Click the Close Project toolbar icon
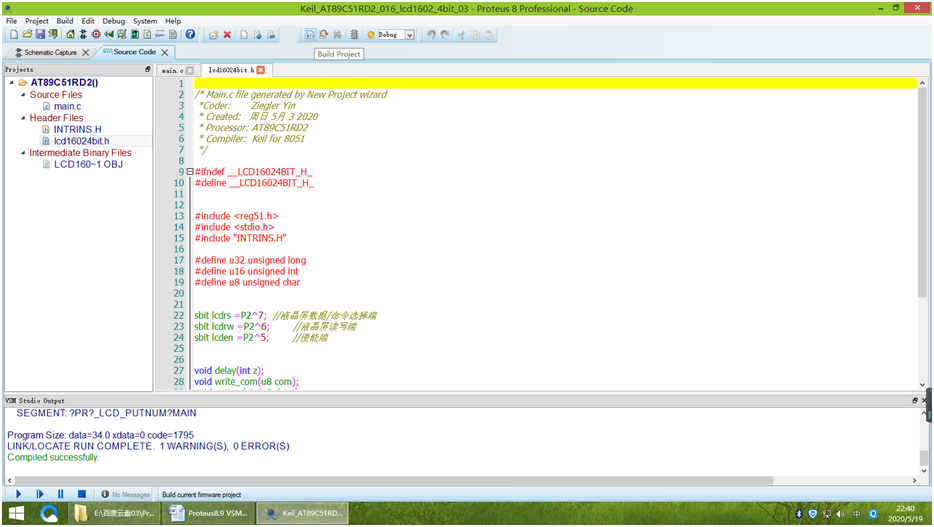The image size is (934, 527). click(53, 35)
